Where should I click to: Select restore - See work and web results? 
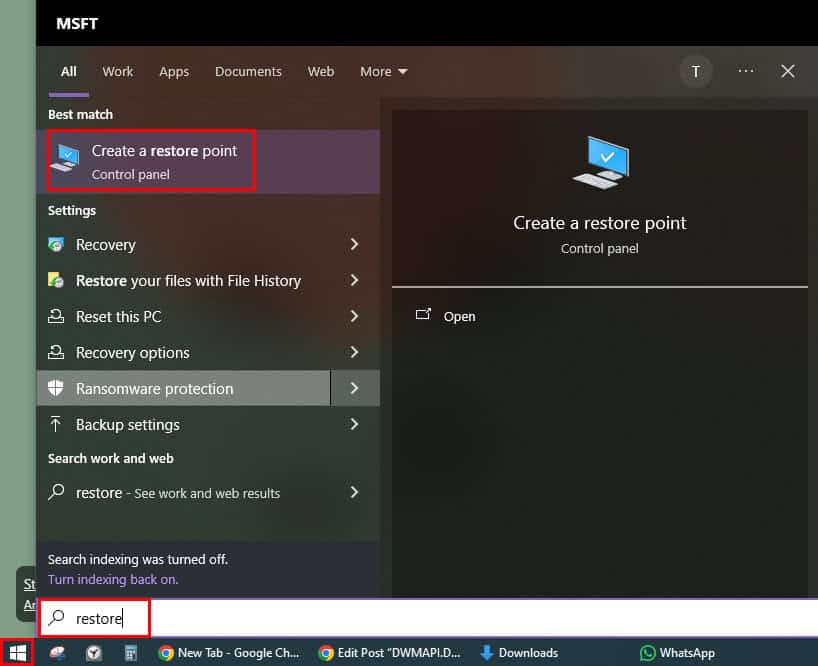click(x=184, y=492)
